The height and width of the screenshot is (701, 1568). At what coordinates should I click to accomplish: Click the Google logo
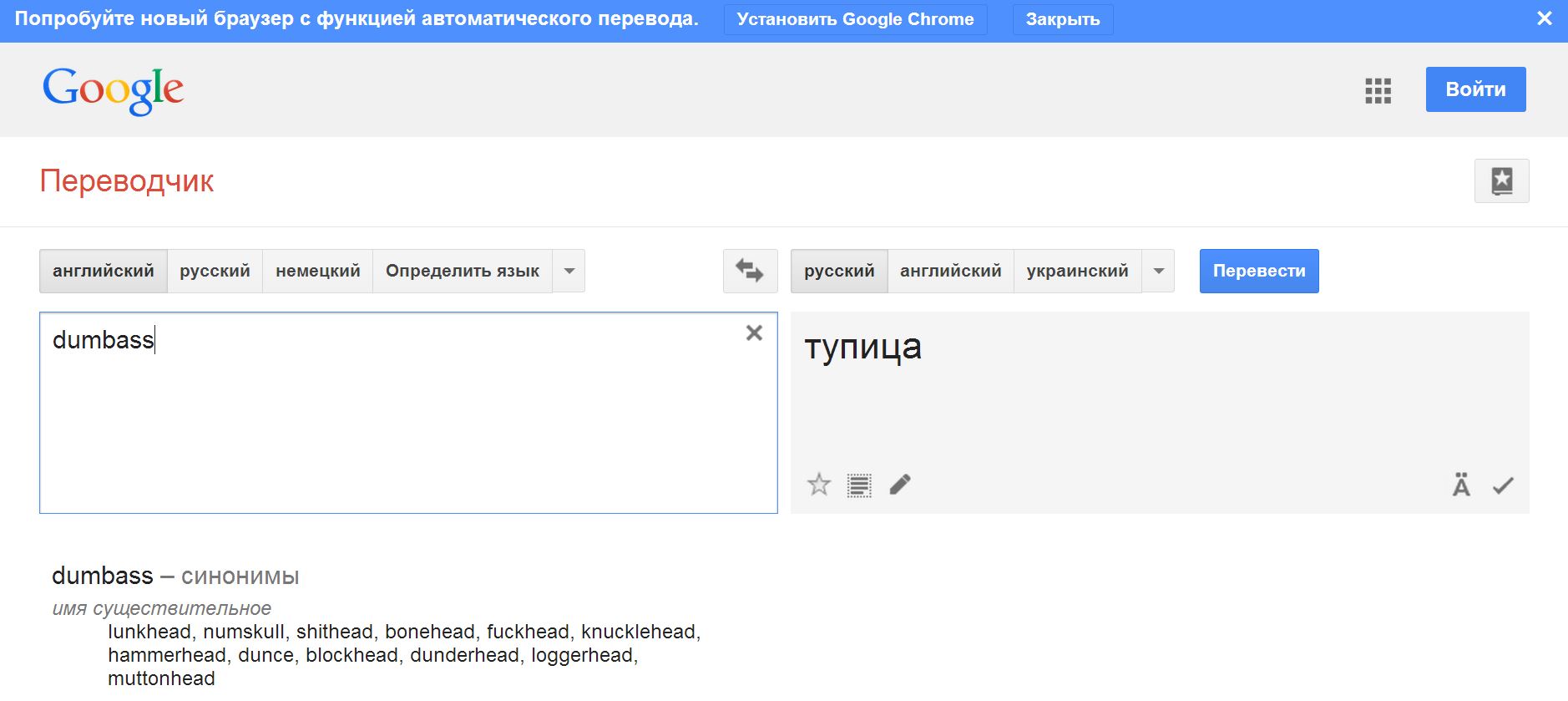pyautogui.click(x=113, y=90)
